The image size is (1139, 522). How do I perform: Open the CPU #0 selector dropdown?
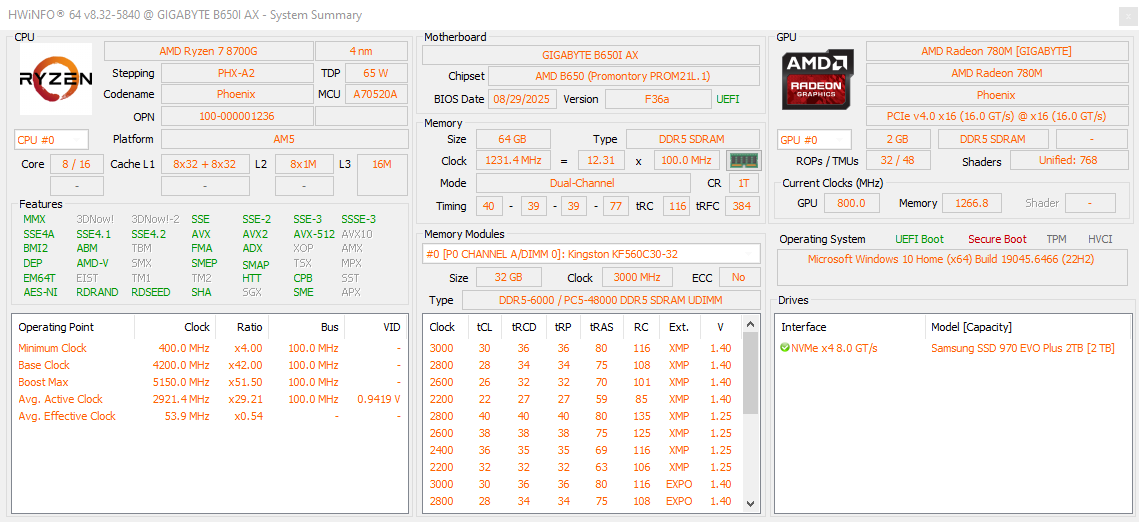point(52,139)
